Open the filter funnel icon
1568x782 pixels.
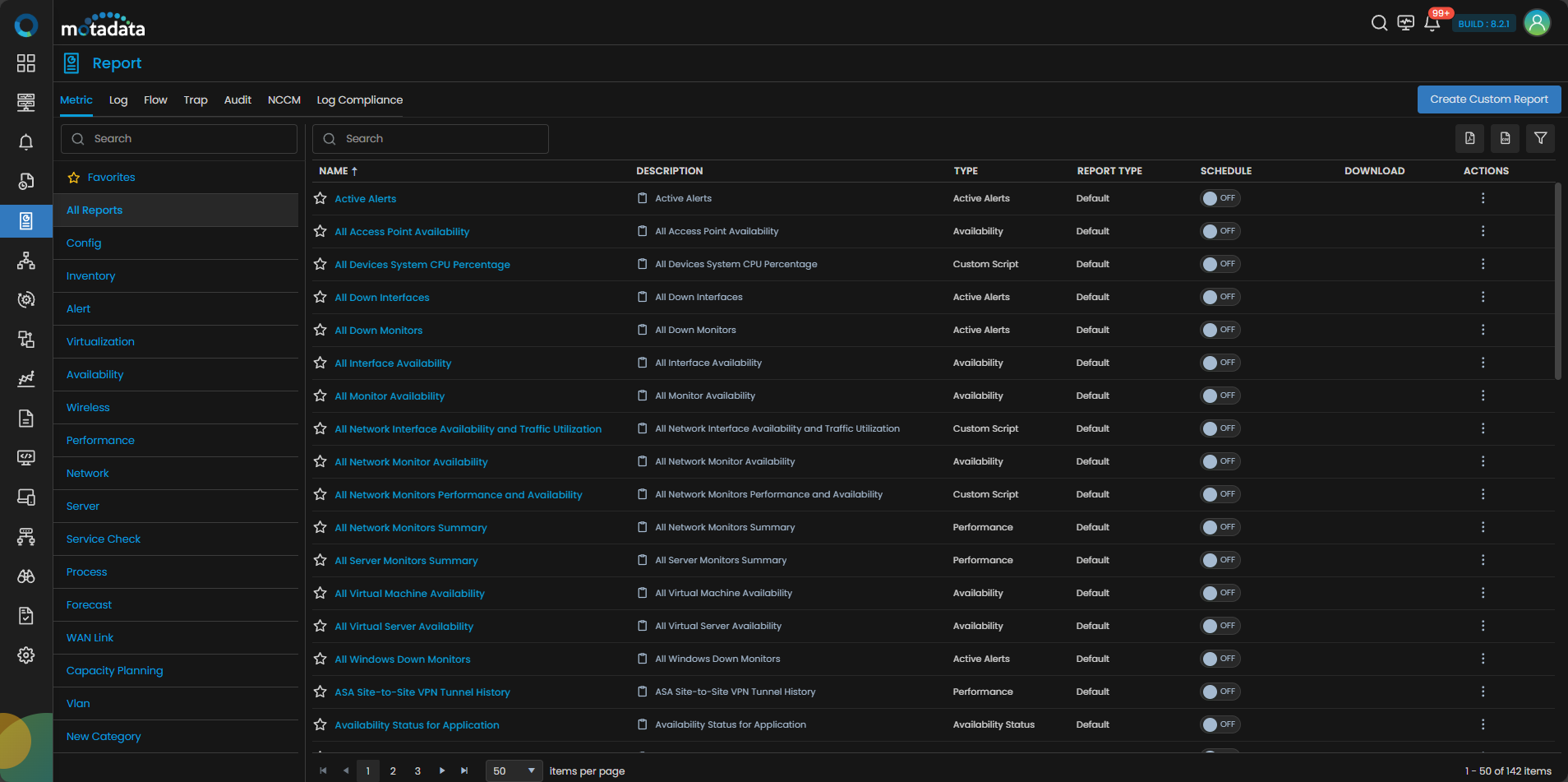coord(1540,139)
